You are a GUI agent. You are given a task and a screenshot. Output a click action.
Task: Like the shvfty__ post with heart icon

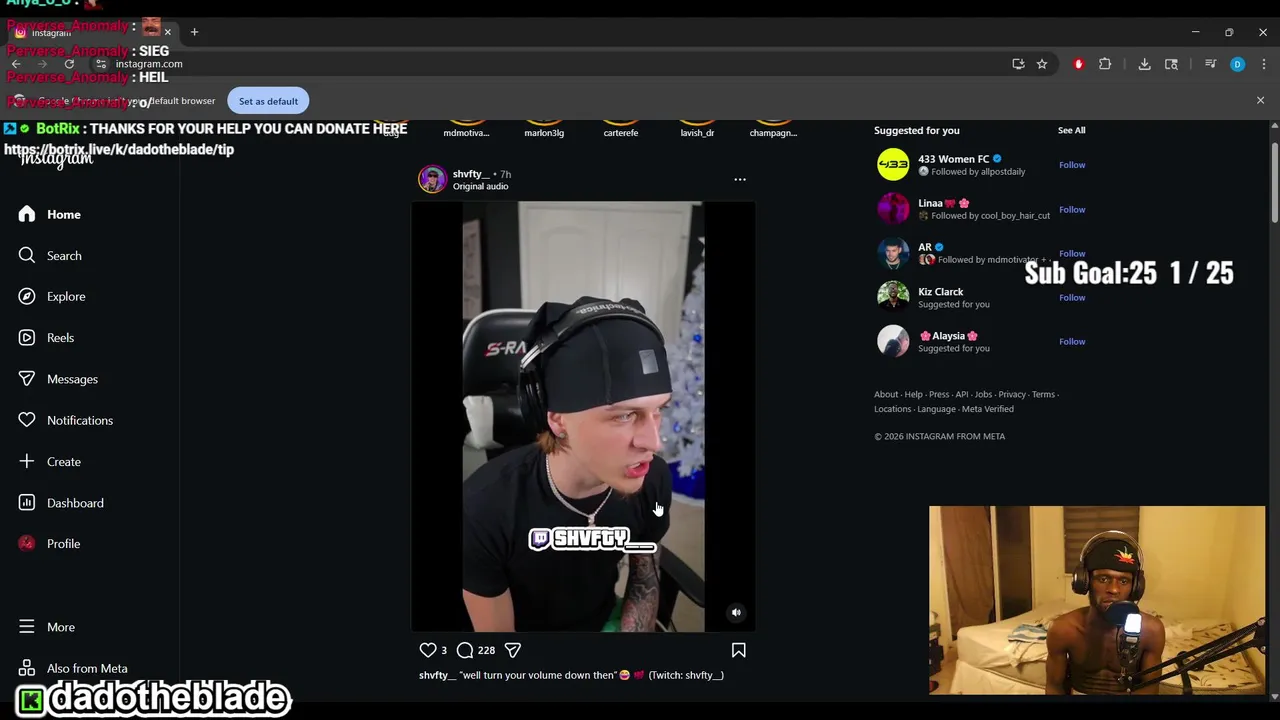click(x=428, y=650)
